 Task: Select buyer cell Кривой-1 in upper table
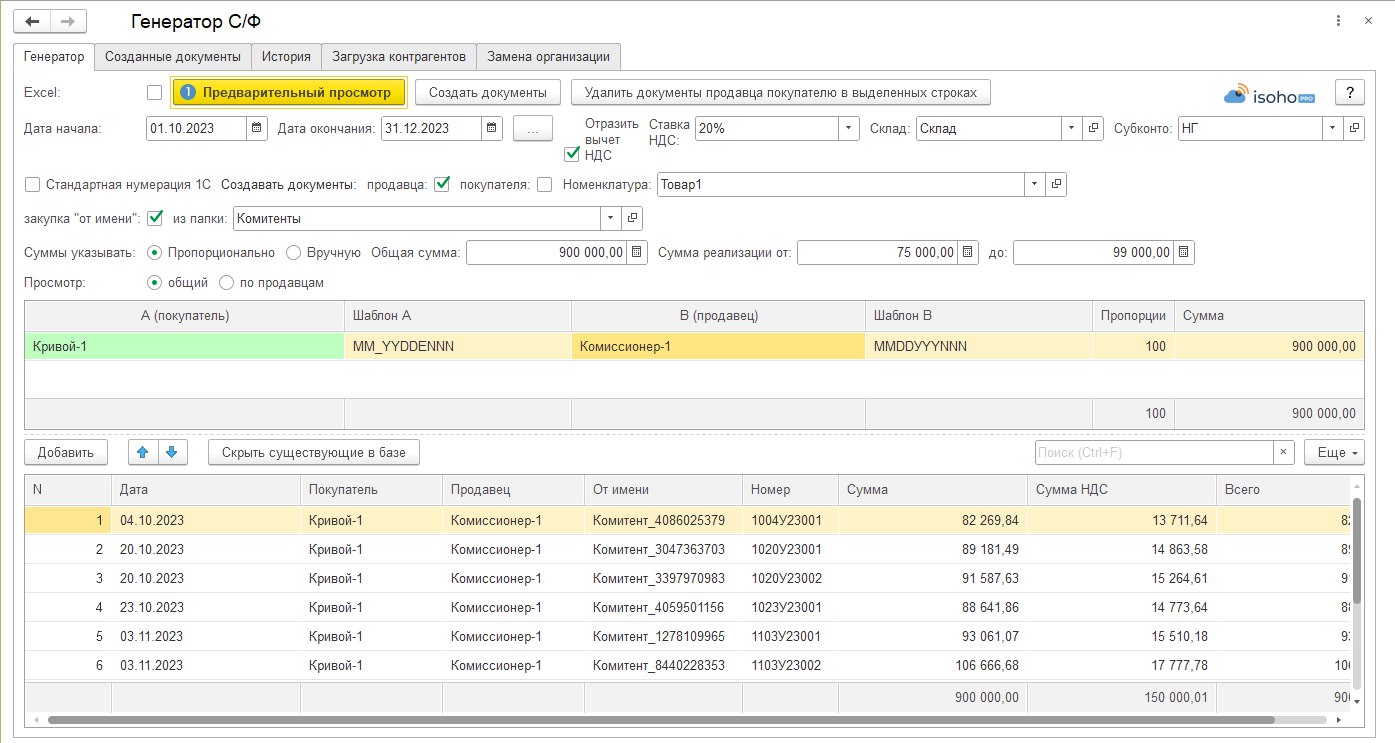point(184,346)
